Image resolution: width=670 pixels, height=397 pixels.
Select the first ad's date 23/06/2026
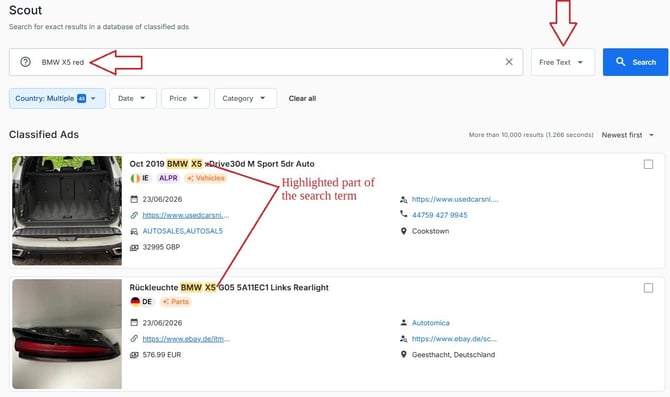pos(162,199)
